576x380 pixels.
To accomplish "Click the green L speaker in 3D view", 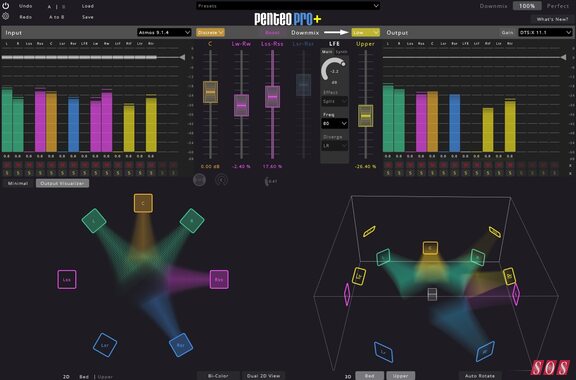I will pyautogui.click(x=383, y=257).
